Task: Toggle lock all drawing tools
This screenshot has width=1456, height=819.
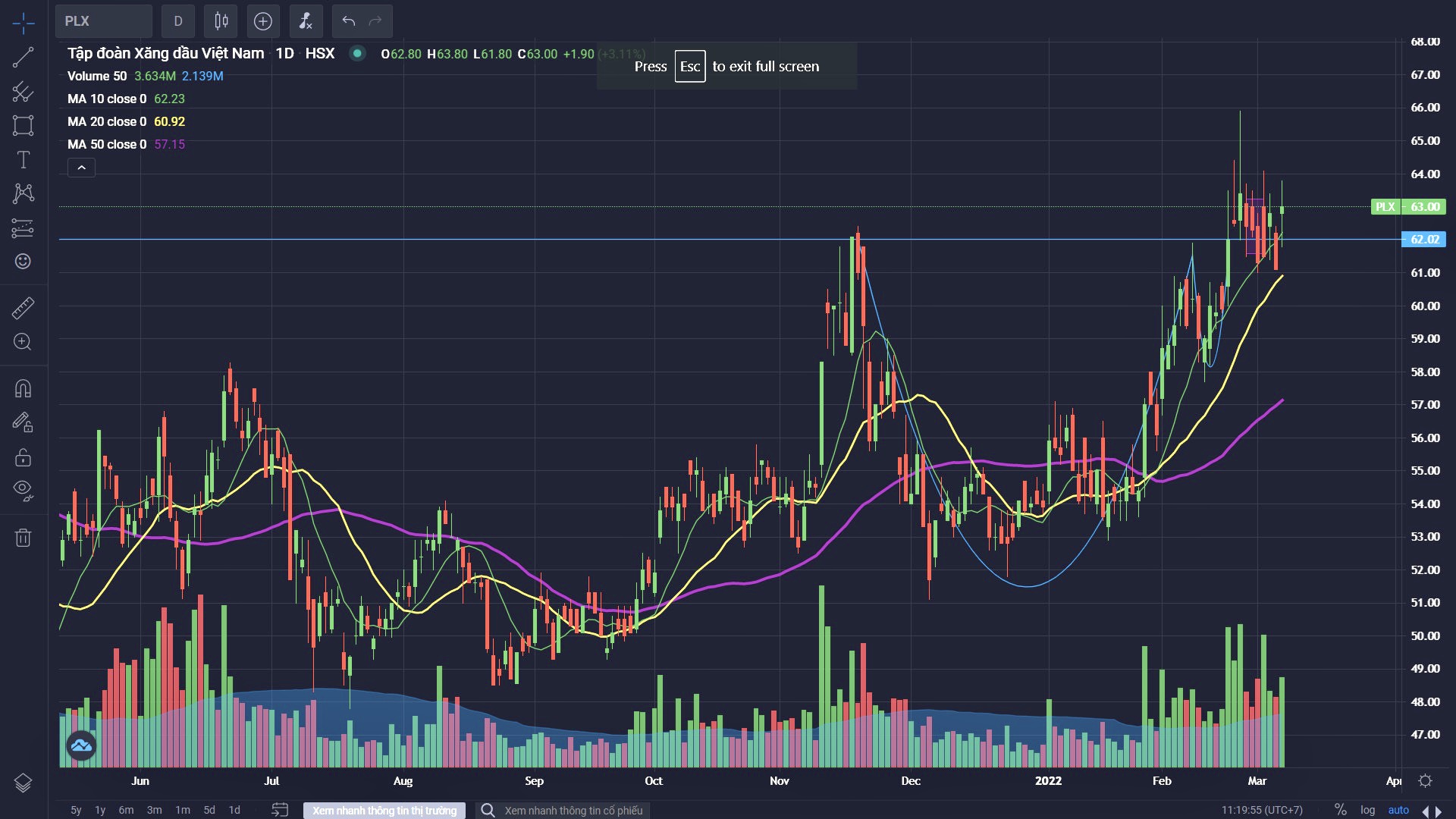Action: point(23,457)
